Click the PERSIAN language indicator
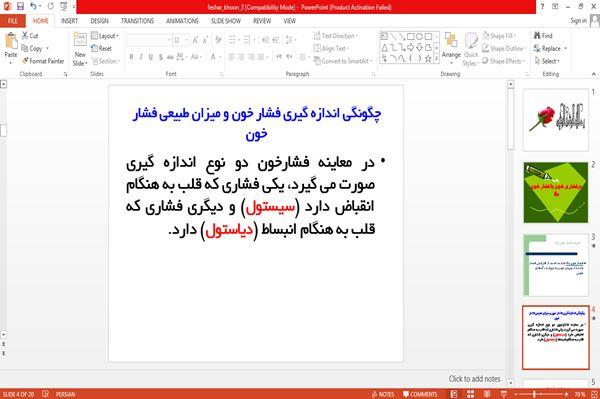This screenshot has width=600, height=399. pyautogui.click(x=65, y=394)
